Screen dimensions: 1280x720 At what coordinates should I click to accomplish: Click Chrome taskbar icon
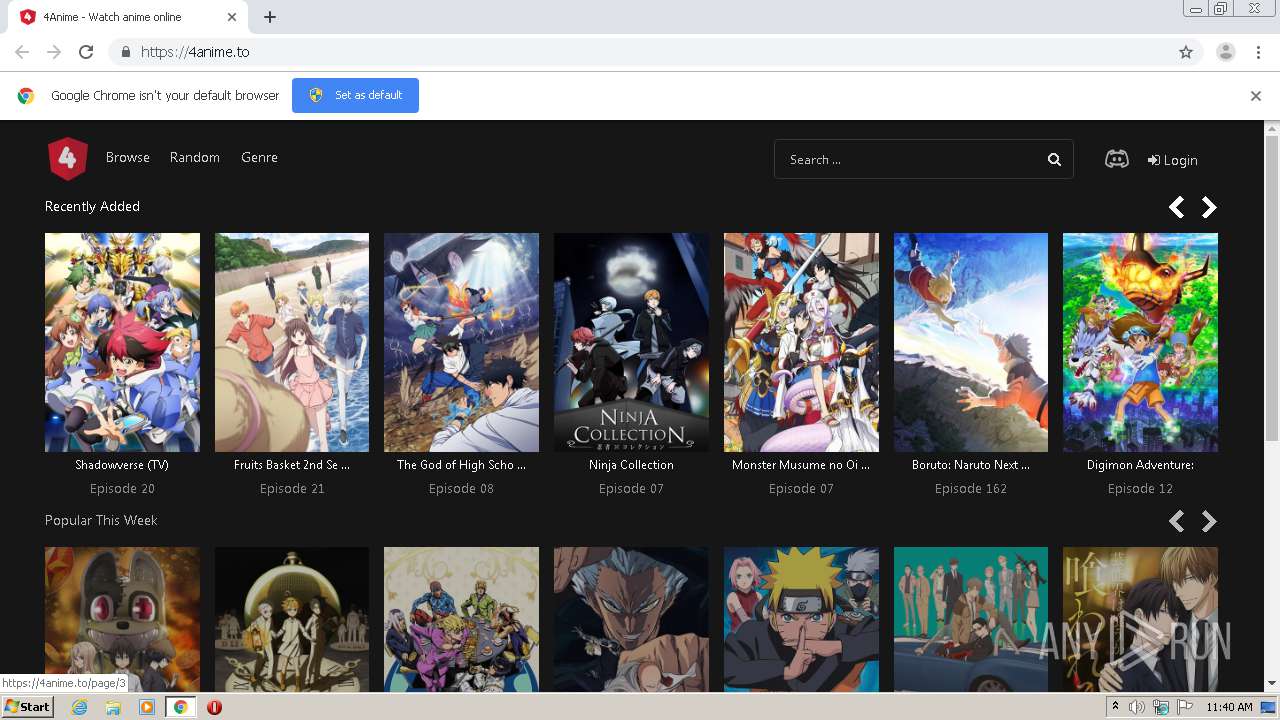(x=180, y=707)
